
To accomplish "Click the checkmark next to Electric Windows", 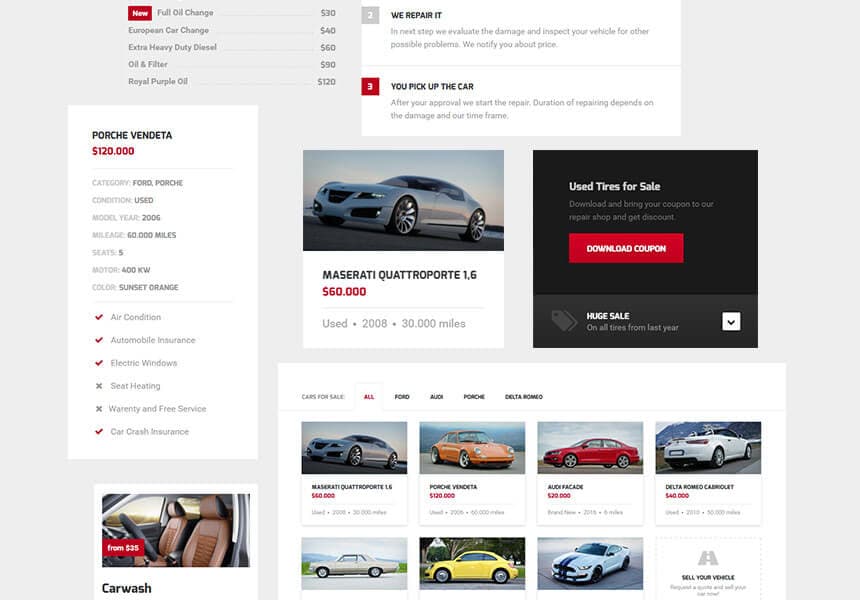I will coord(99,363).
